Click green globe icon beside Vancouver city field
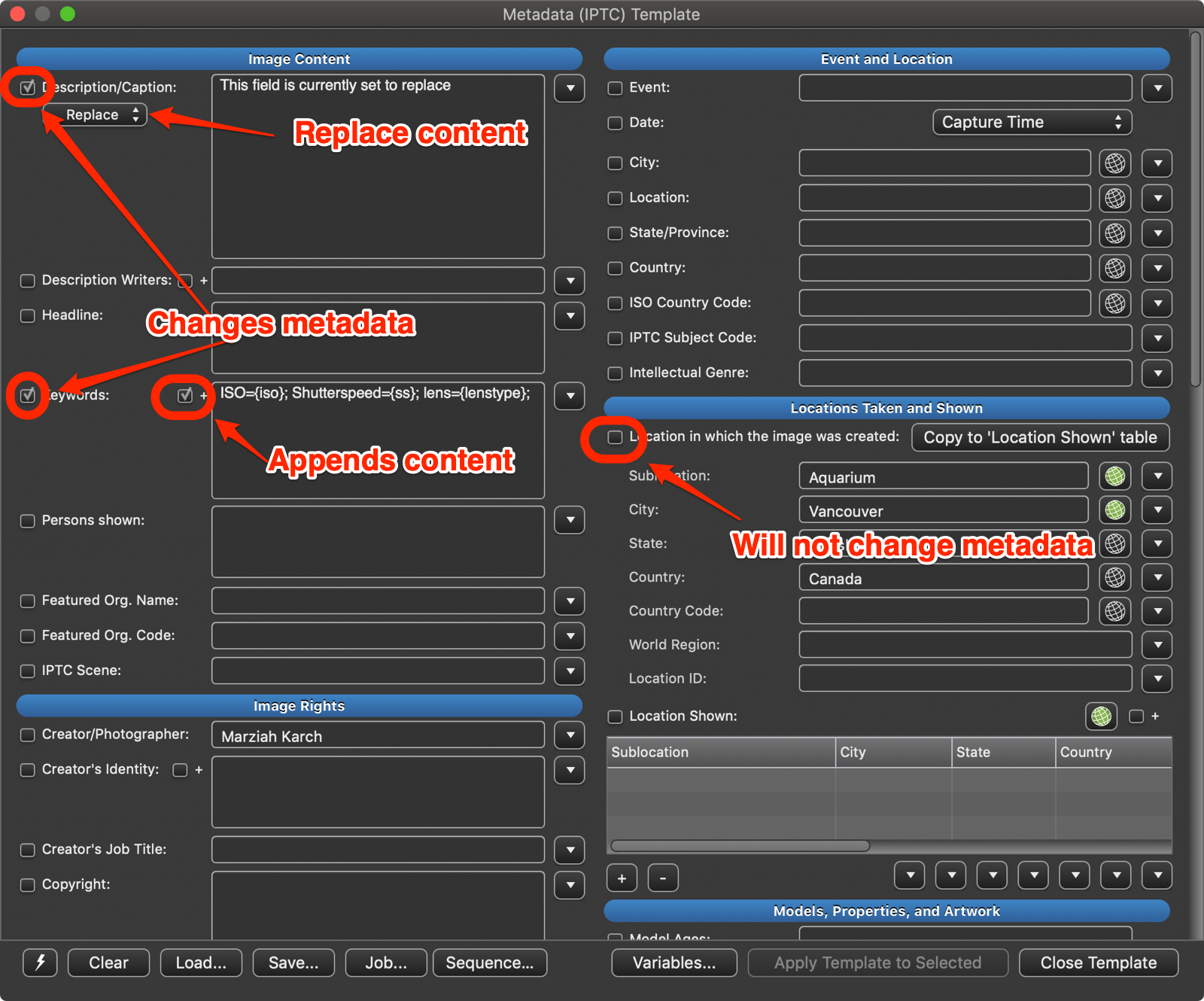This screenshot has width=1204, height=1001. [x=1115, y=510]
